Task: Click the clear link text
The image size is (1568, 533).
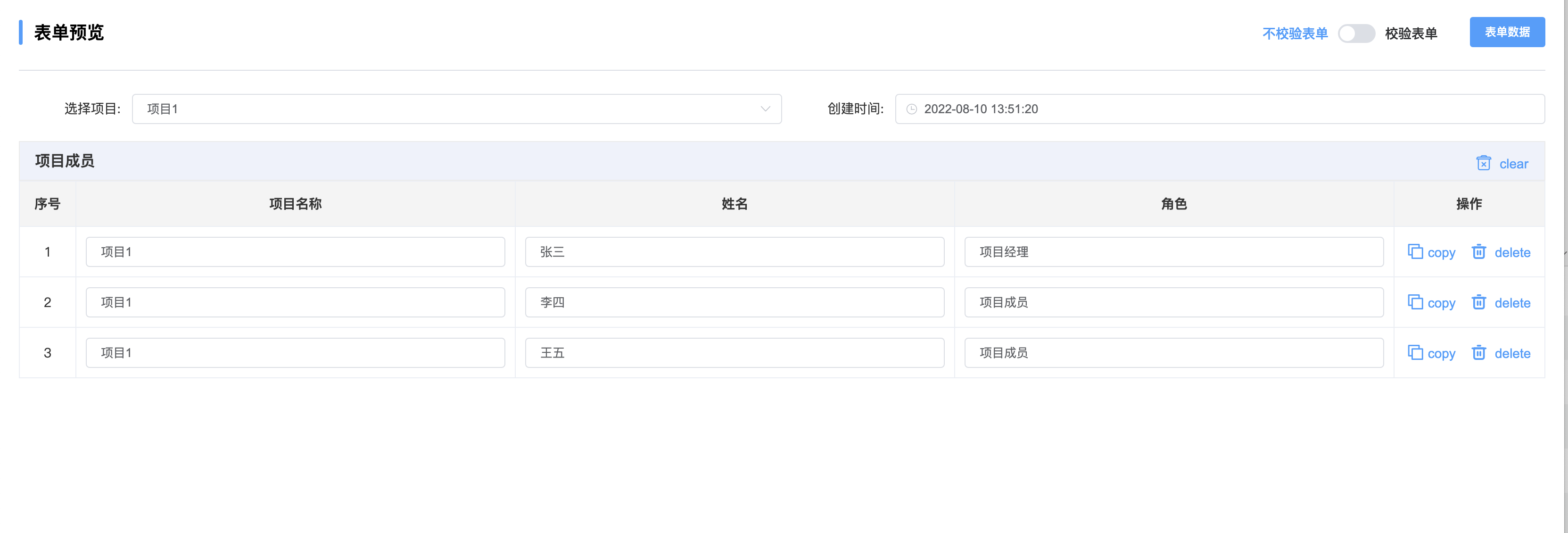Action: click(1514, 164)
